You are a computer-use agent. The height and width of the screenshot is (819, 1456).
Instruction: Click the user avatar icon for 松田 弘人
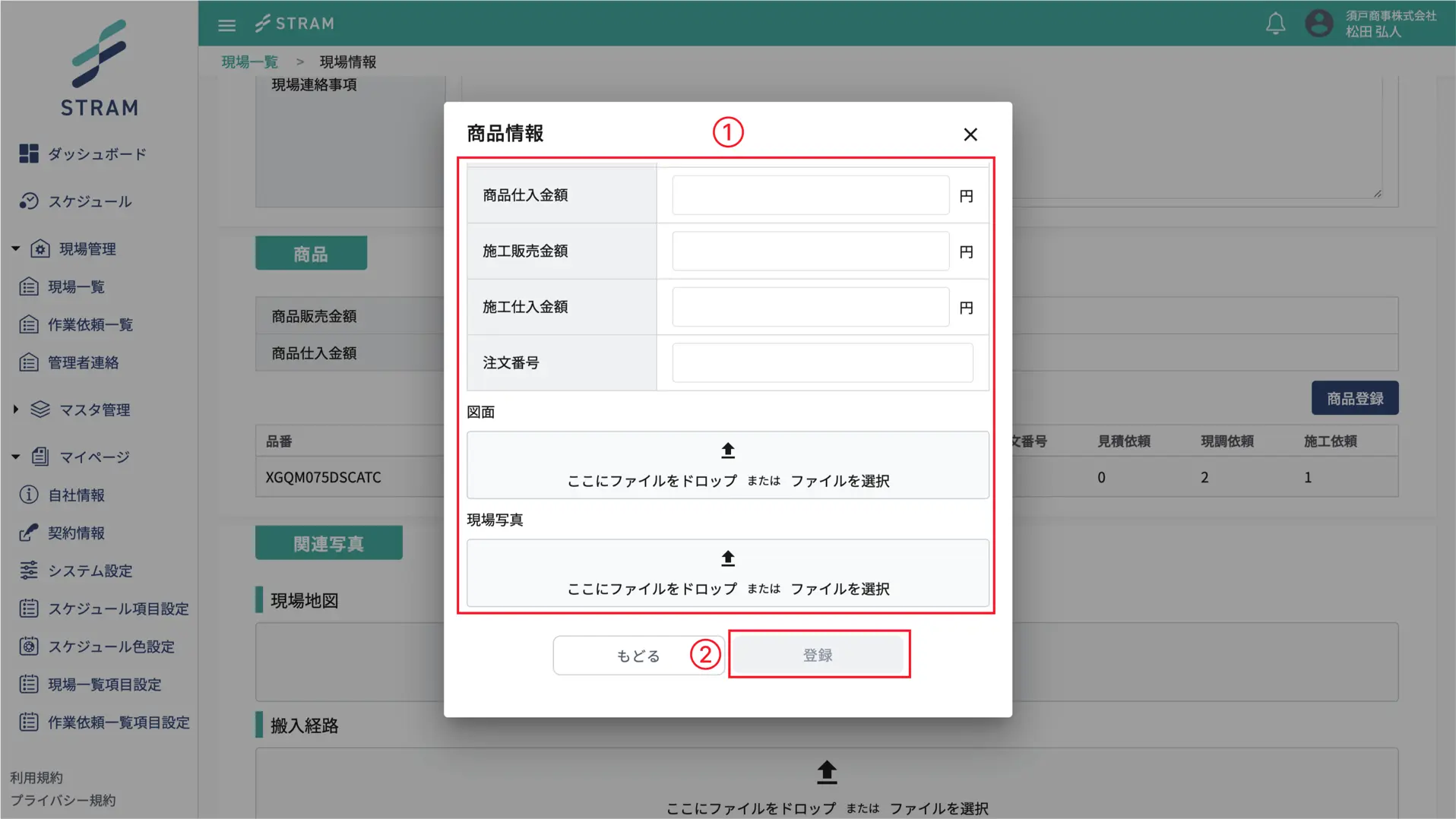click(x=1318, y=24)
